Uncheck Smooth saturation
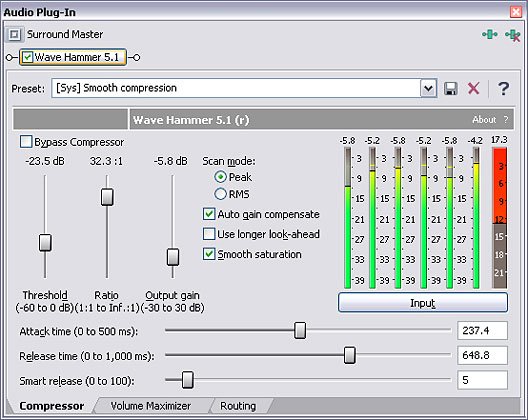Screen dimensions: 528x420 pyautogui.click(x=209, y=254)
